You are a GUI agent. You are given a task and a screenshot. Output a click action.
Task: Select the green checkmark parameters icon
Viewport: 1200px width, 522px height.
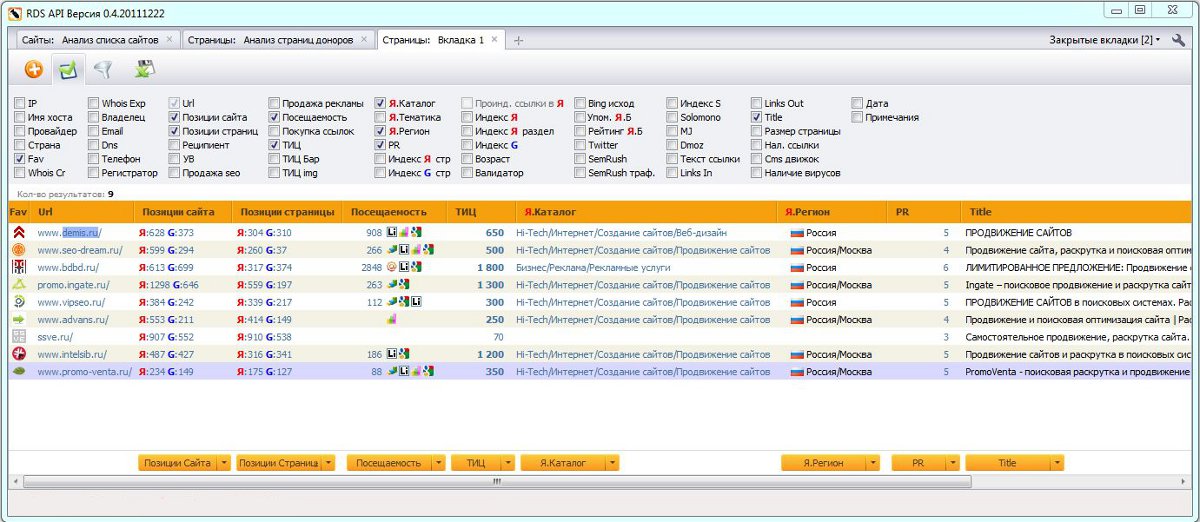(68, 70)
